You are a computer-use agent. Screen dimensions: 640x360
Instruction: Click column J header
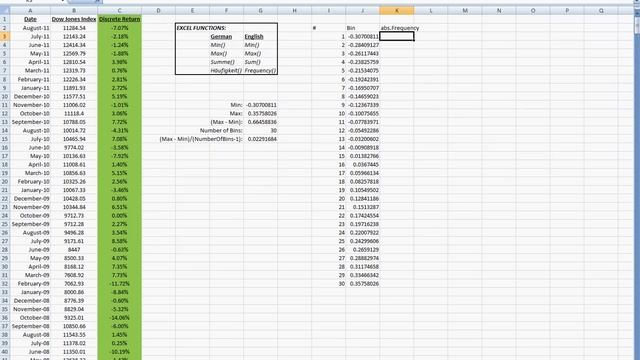pyautogui.click(x=362, y=11)
